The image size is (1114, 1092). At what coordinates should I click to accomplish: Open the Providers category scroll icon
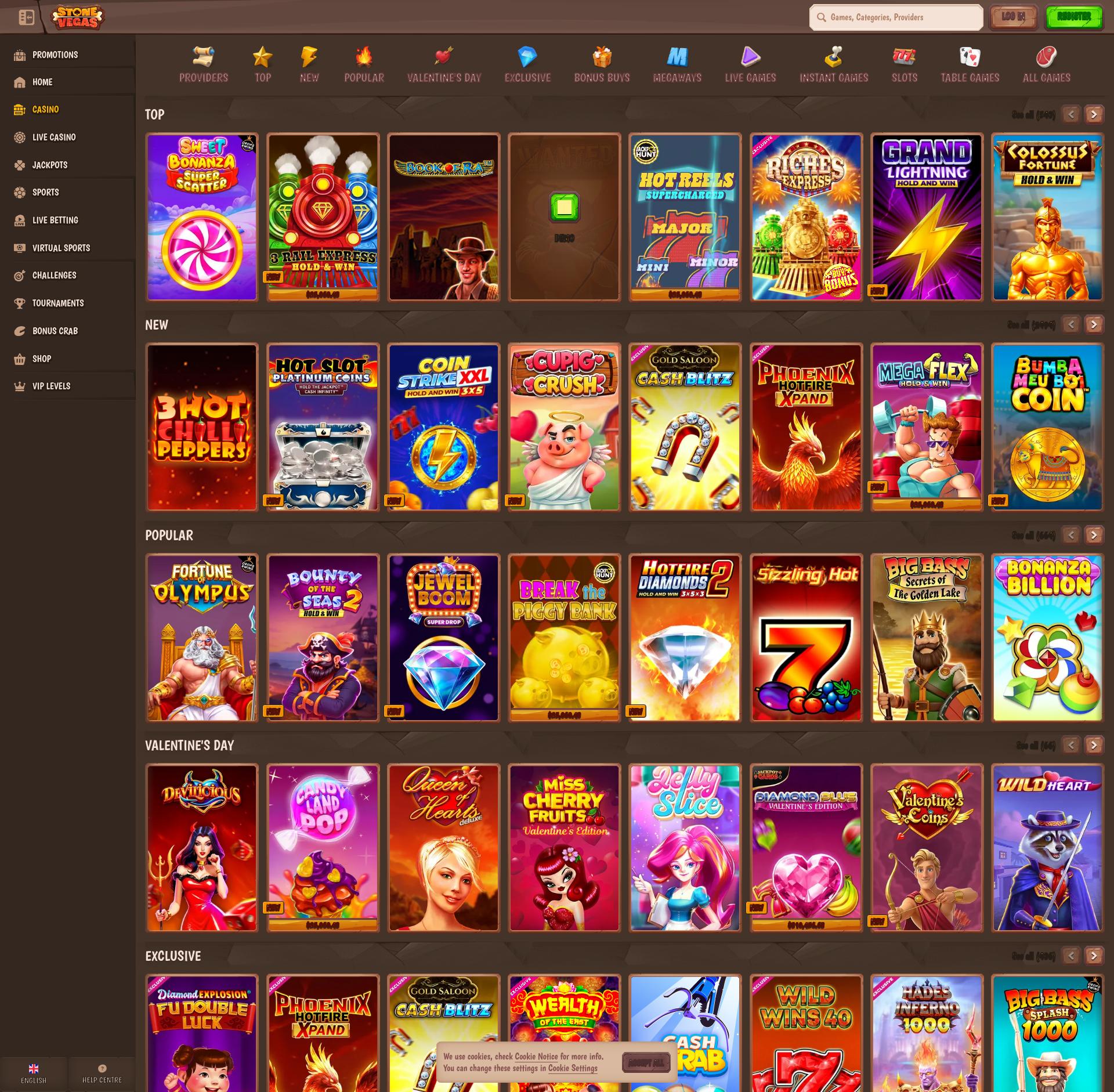(203, 57)
